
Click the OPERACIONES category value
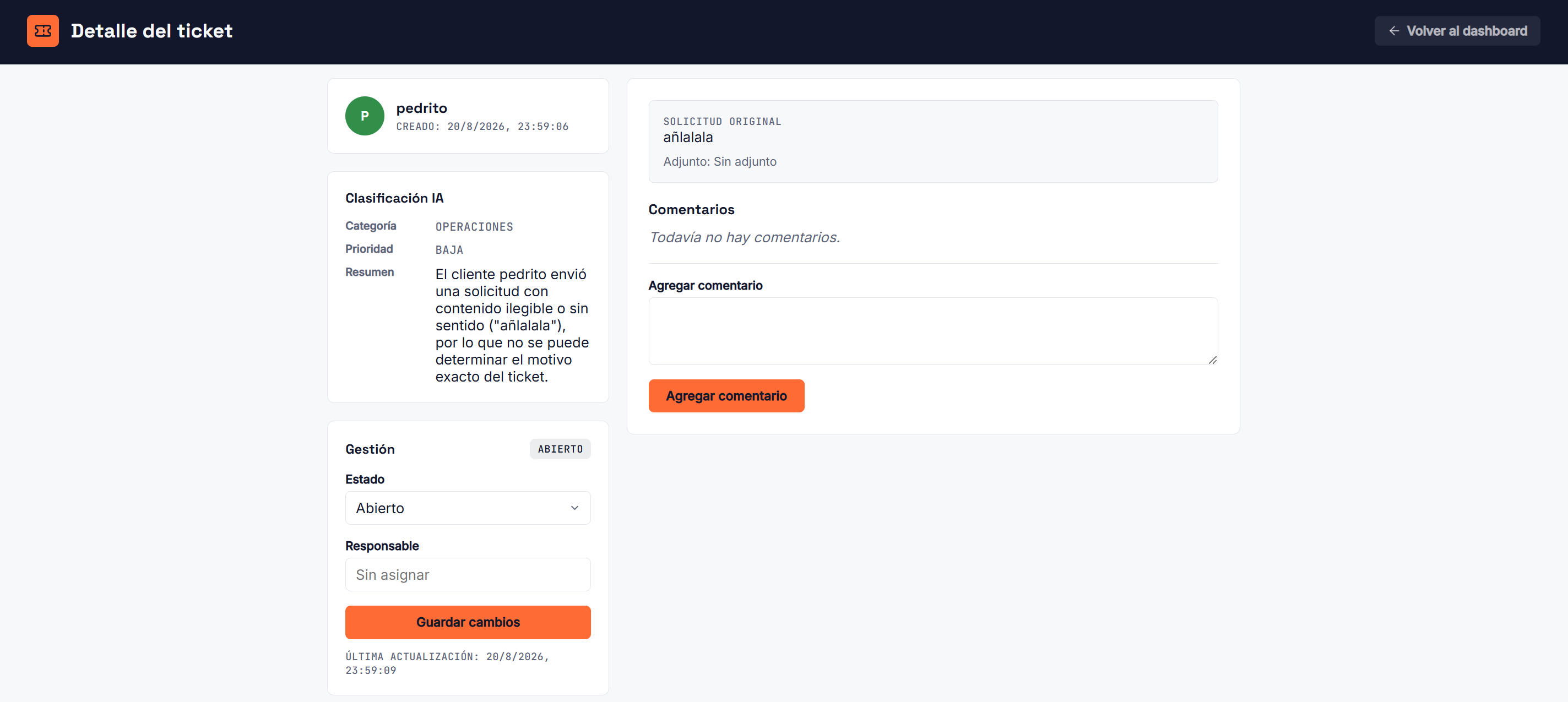(x=474, y=227)
